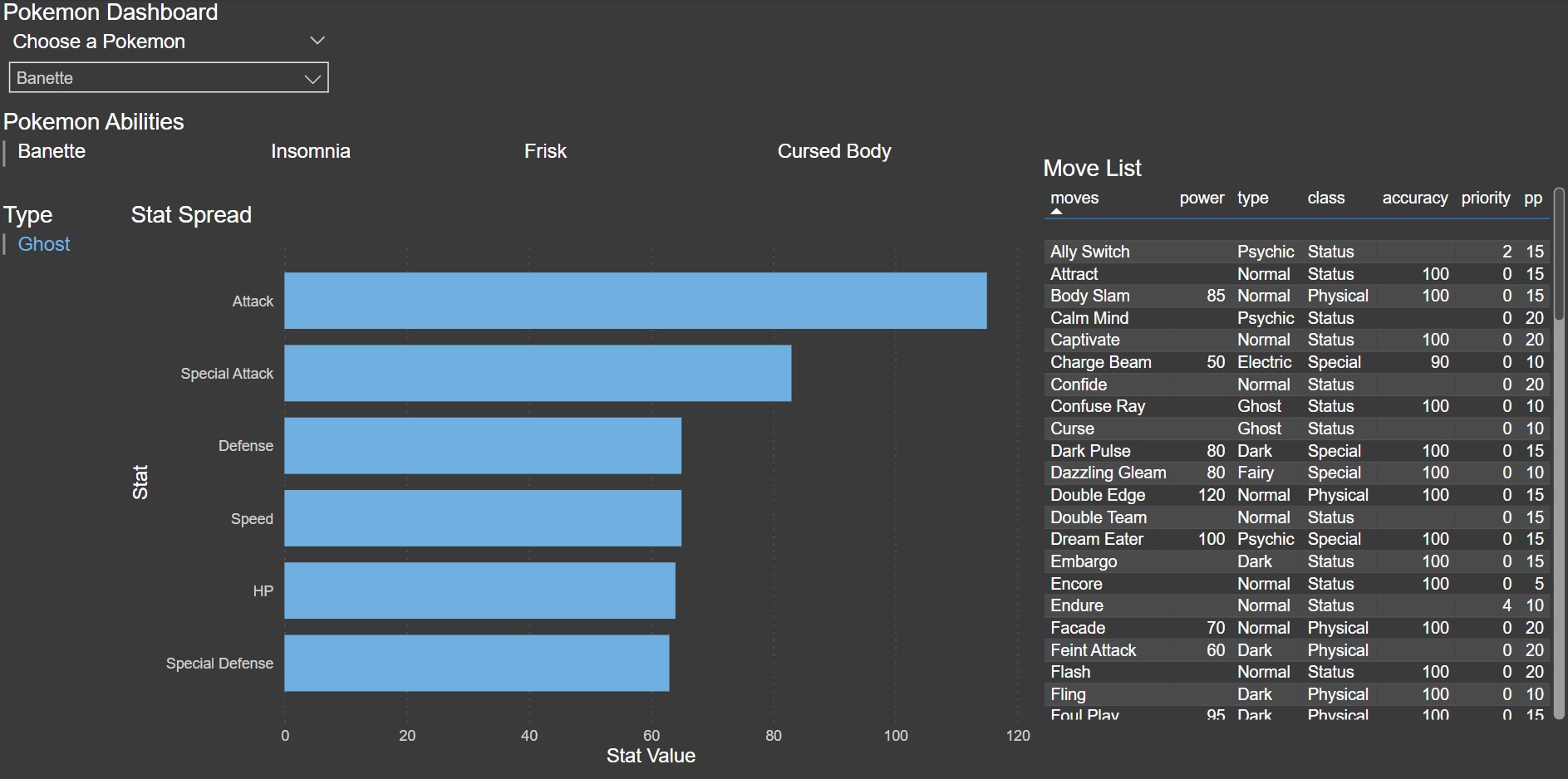Select the Insomnia ability text
The image size is (1568, 779).
click(310, 151)
